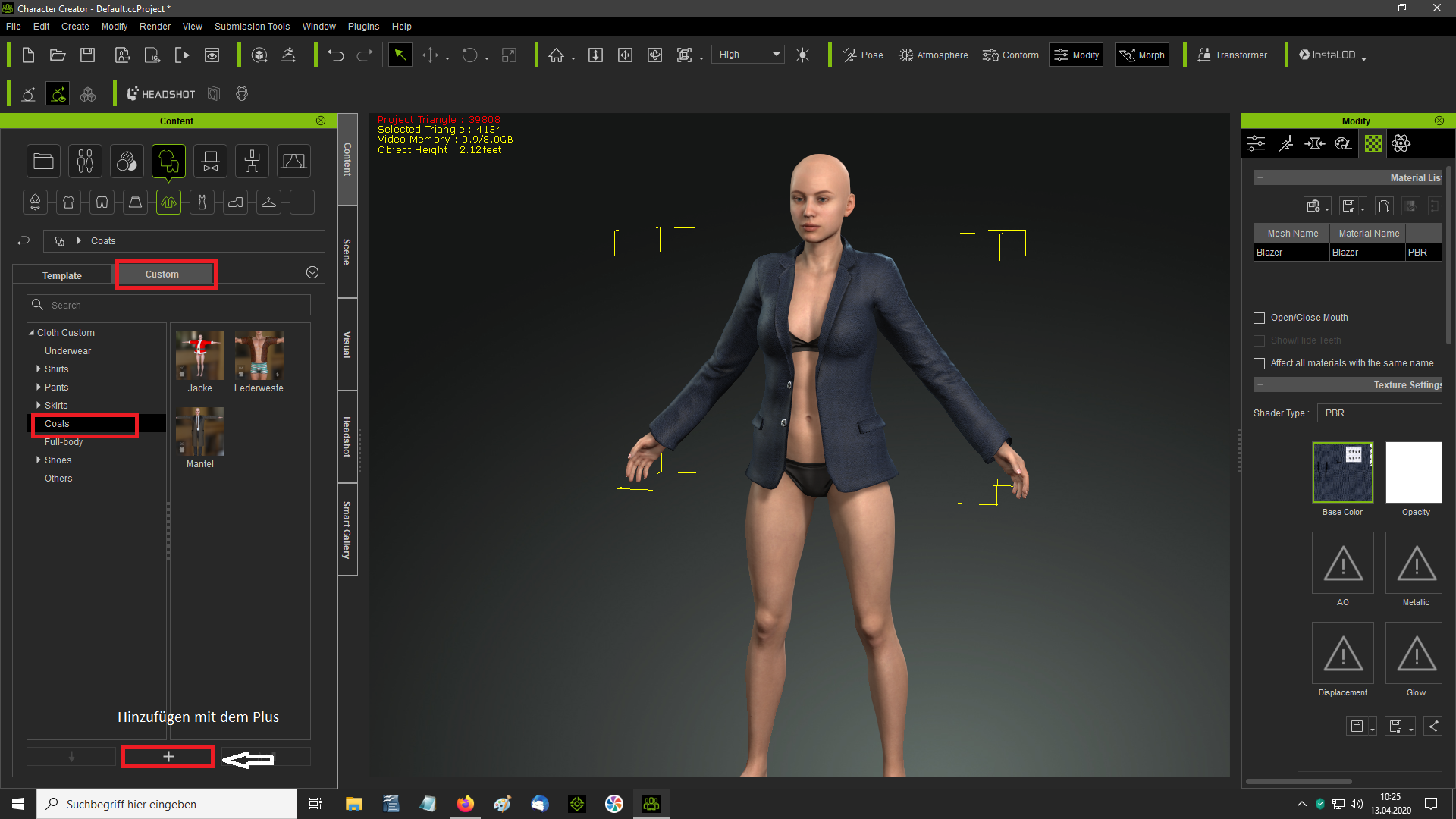
Task: Toggle Atmosphere in the toolbar
Action: point(933,55)
